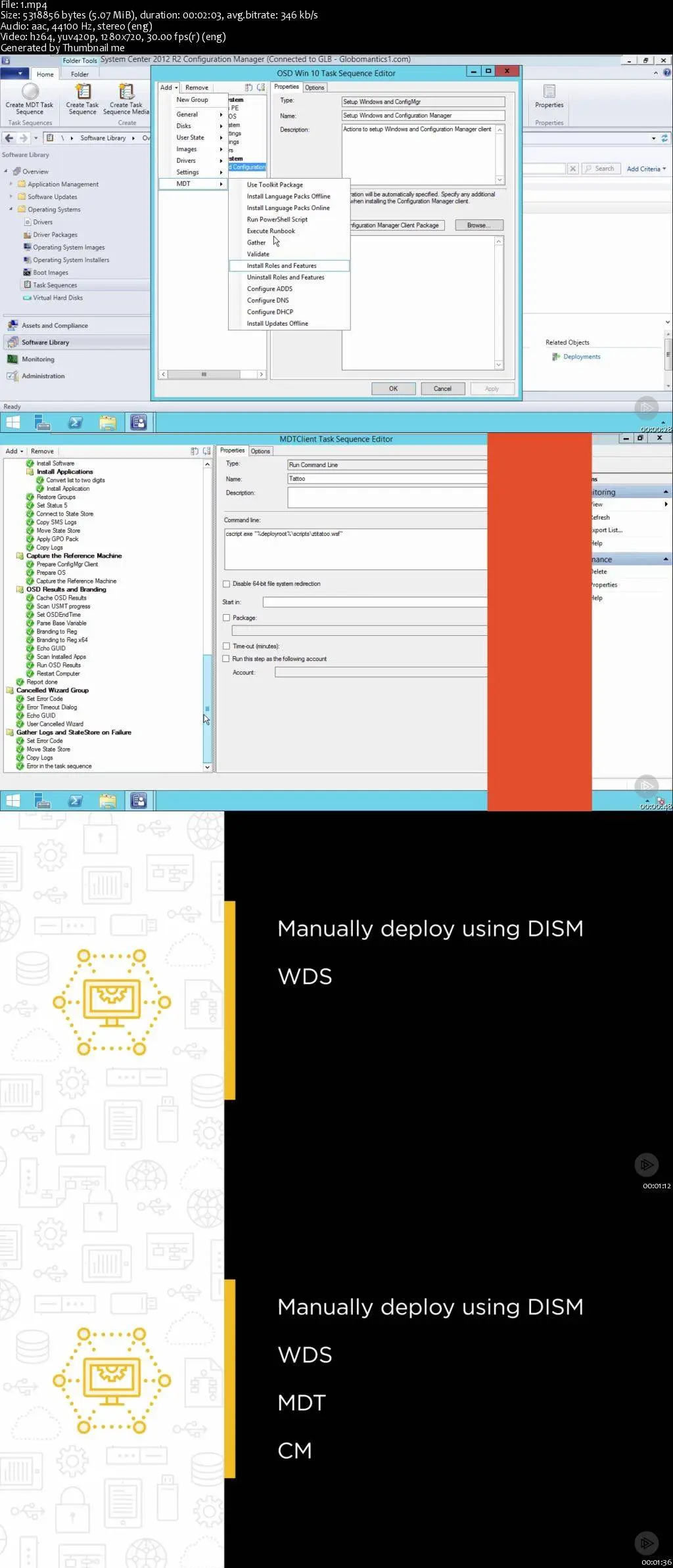This screenshot has height=1568, width=673.
Task: Expand the General submenu in the Add menu
Action: click(x=193, y=114)
